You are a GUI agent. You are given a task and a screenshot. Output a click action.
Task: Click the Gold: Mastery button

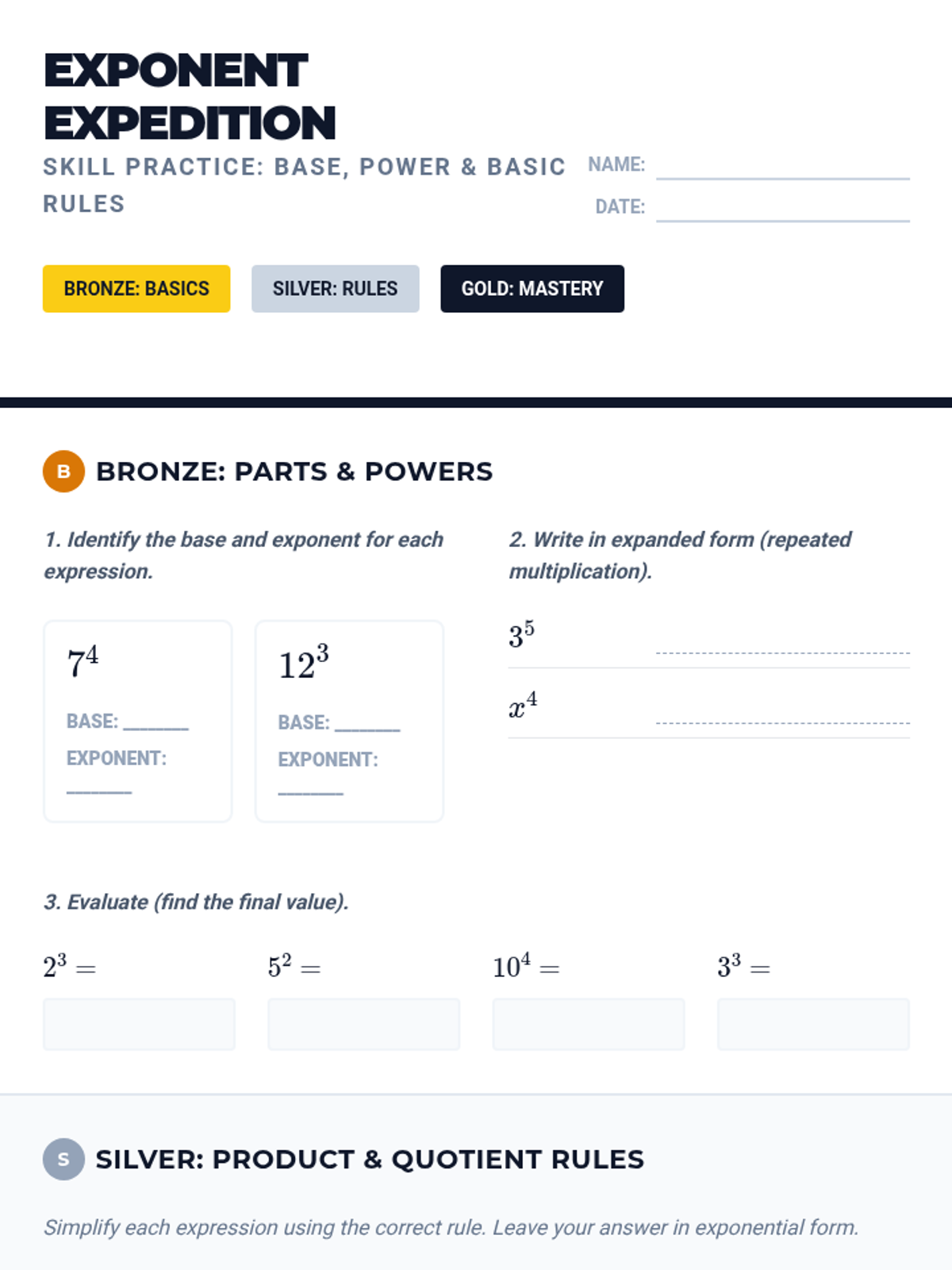(x=532, y=289)
